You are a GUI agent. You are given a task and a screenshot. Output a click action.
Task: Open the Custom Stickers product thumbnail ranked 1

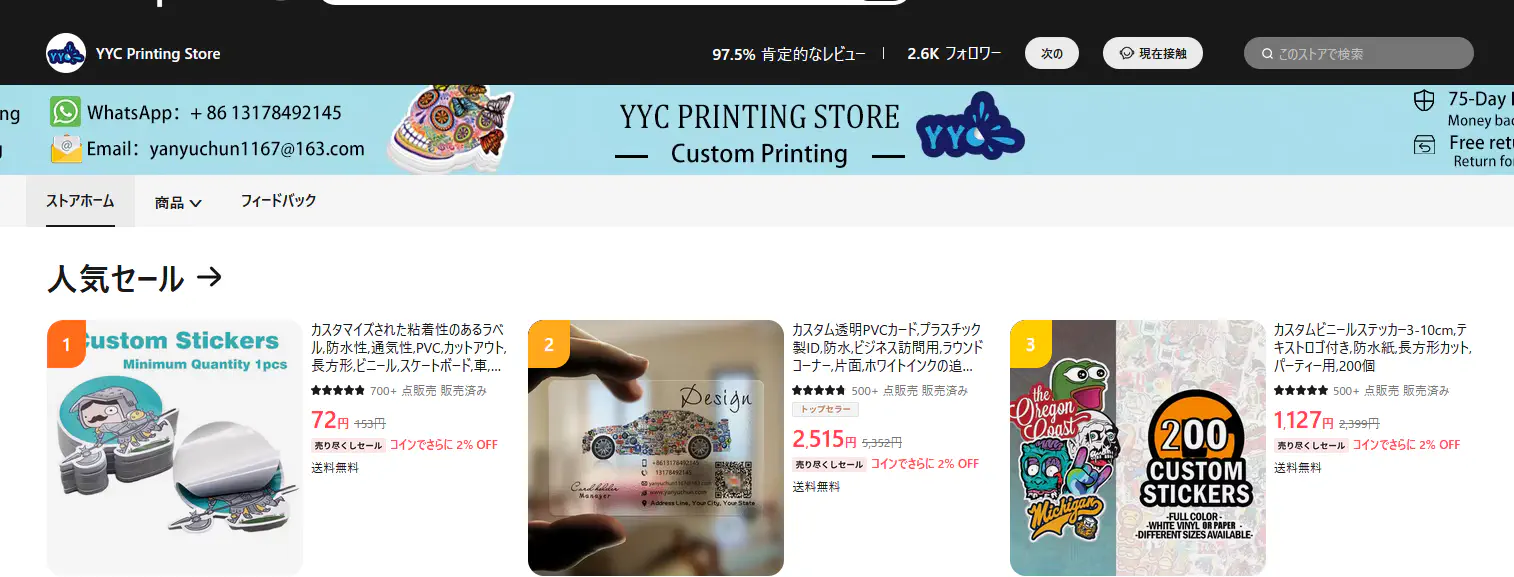[175, 448]
